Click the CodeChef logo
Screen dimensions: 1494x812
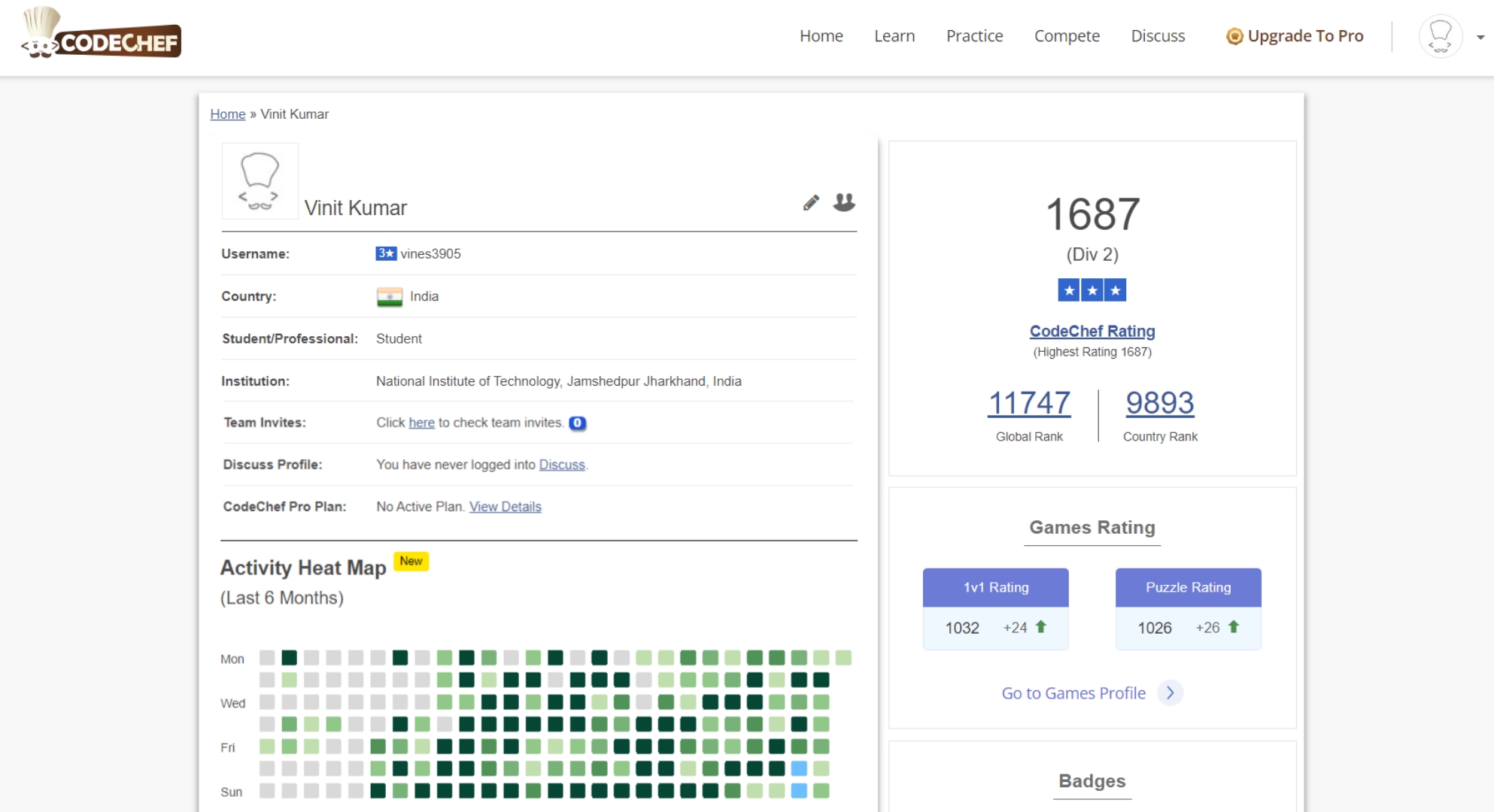(101, 33)
